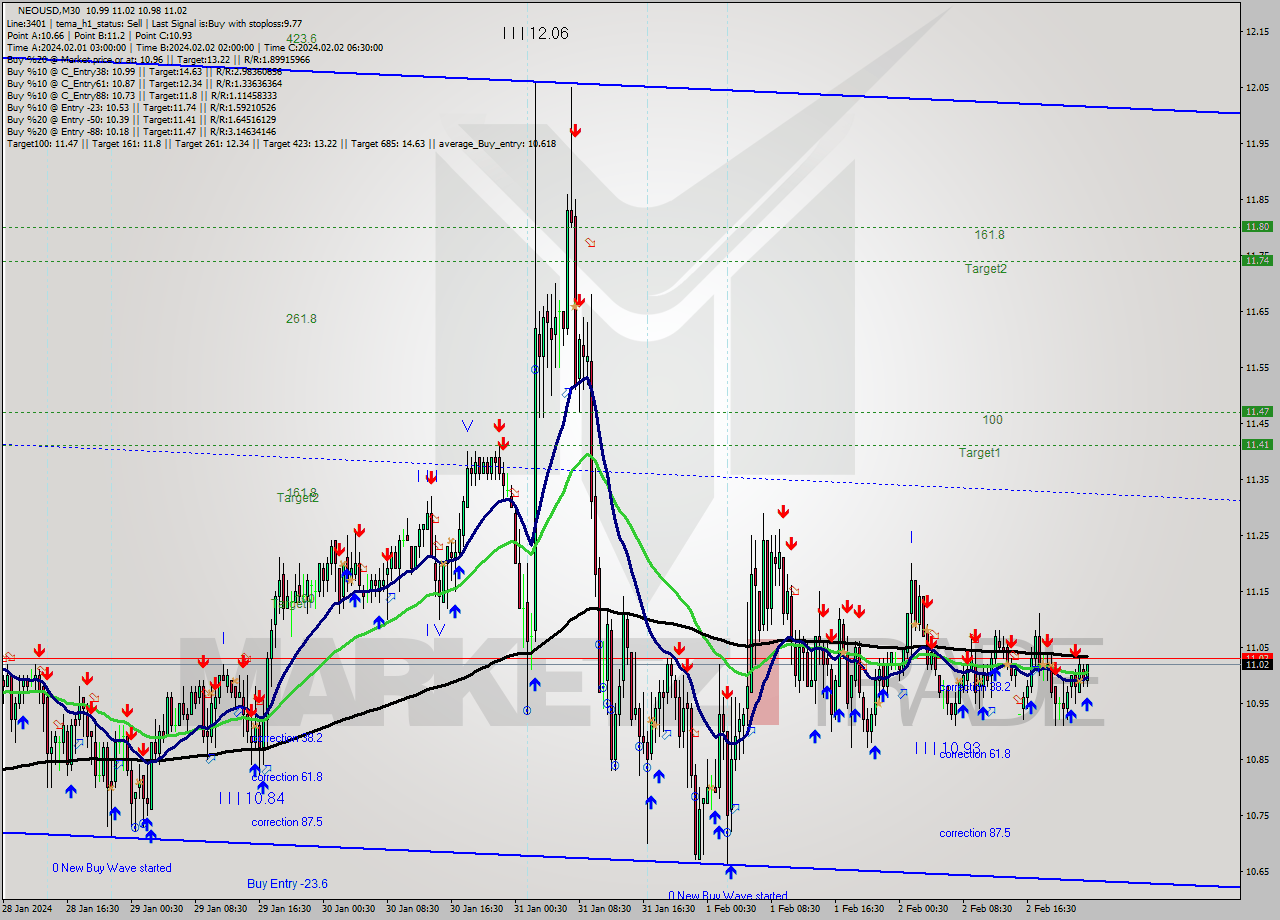Click the '29 Jan 00:30' time axis label
The height and width of the screenshot is (920, 1280).
click(155, 909)
